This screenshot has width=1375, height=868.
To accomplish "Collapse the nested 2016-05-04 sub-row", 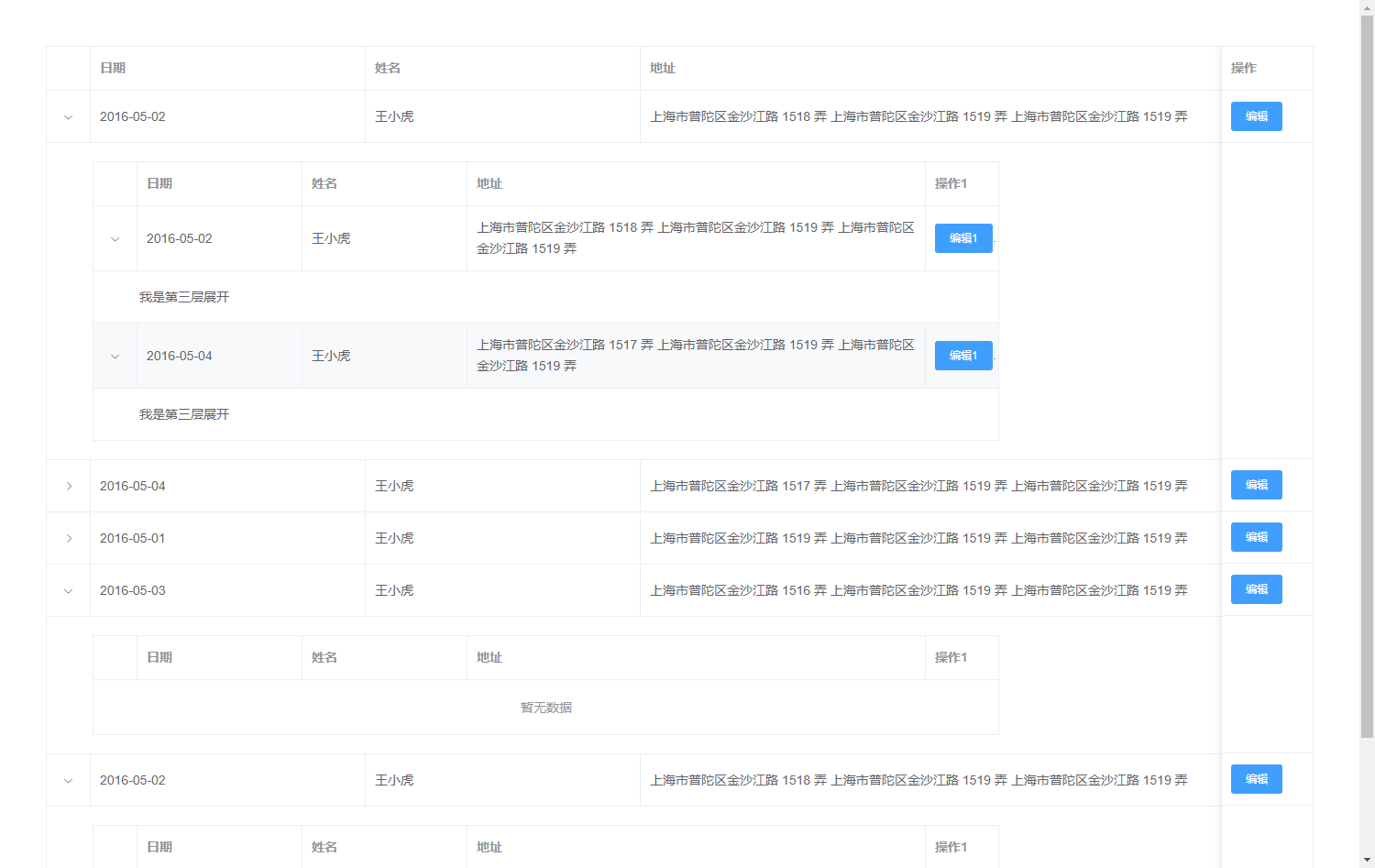I will 115,356.
